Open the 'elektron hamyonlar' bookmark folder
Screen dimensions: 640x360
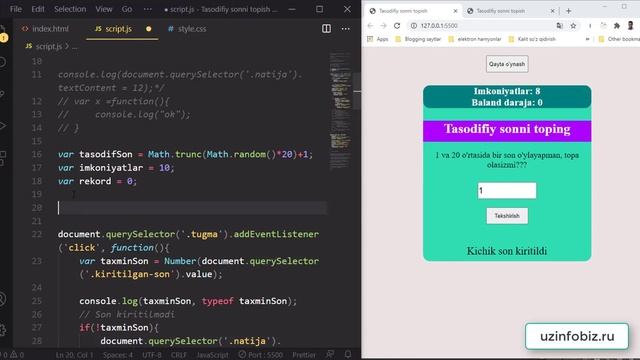475,39
